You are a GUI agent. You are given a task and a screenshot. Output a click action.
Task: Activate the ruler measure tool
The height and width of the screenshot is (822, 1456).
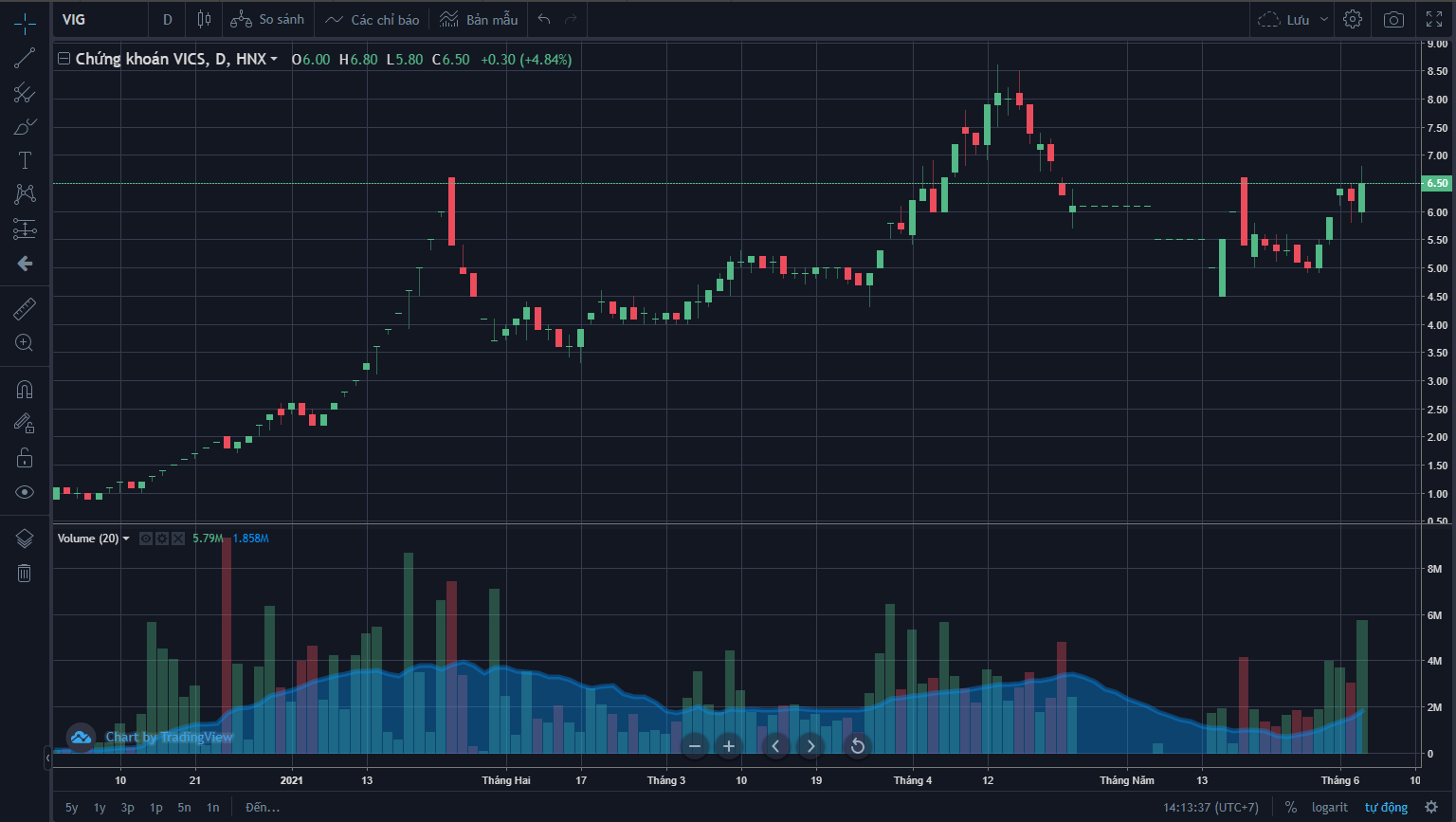tap(25, 308)
